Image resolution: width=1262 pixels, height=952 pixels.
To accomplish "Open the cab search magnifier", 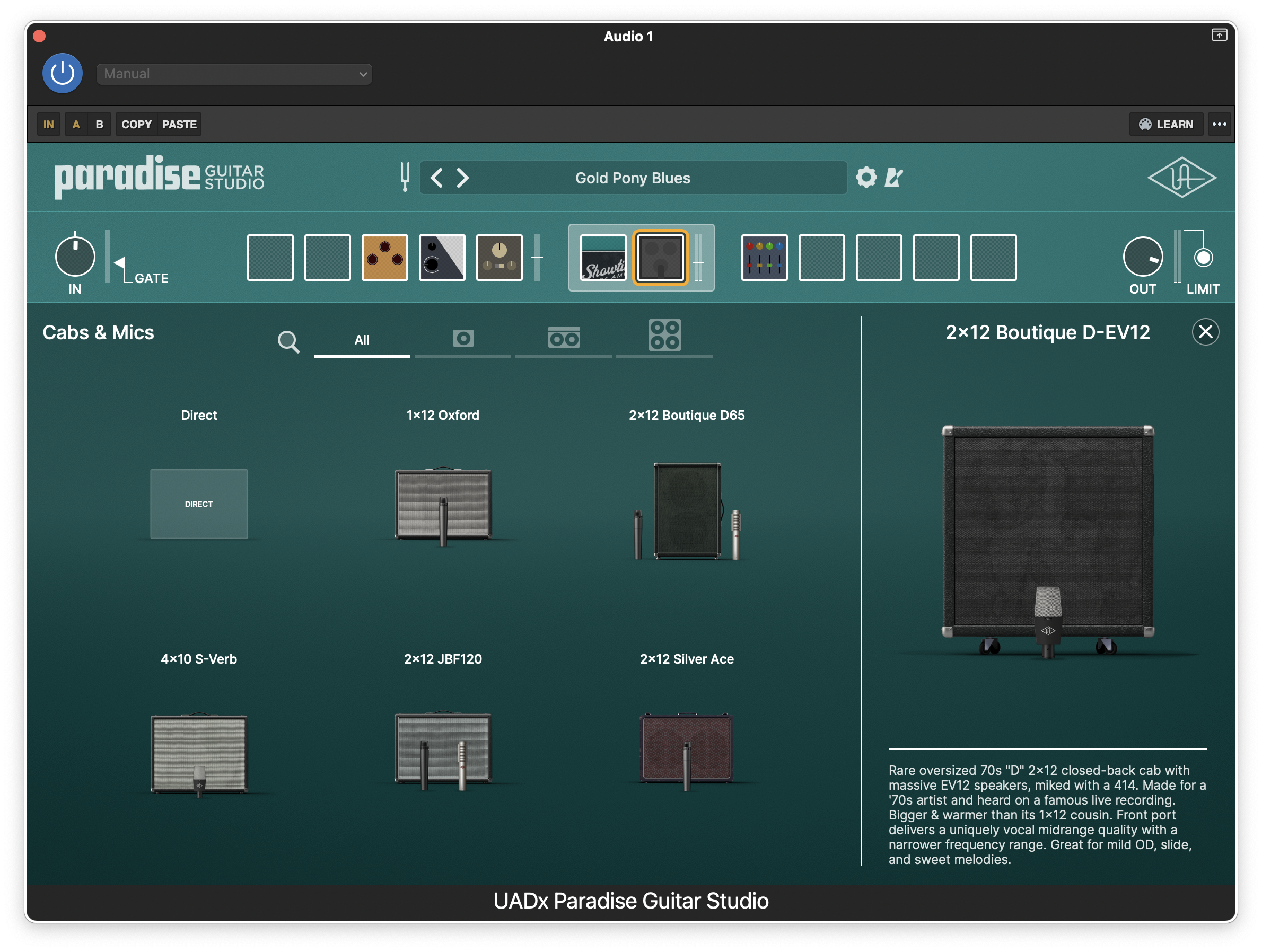I will [x=288, y=342].
